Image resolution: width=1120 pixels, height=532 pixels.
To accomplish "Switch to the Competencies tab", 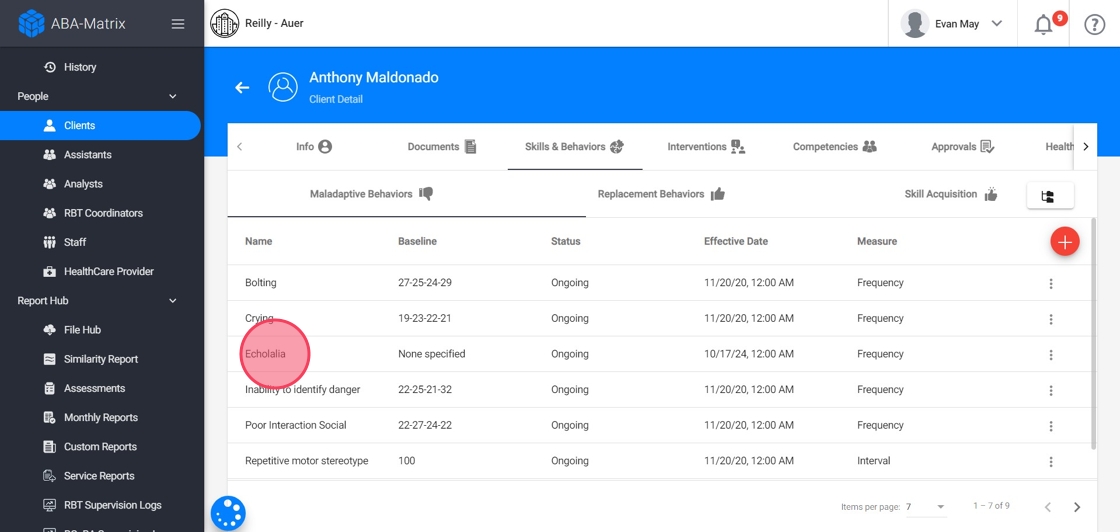I will pyautogui.click(x=835, y=147).
